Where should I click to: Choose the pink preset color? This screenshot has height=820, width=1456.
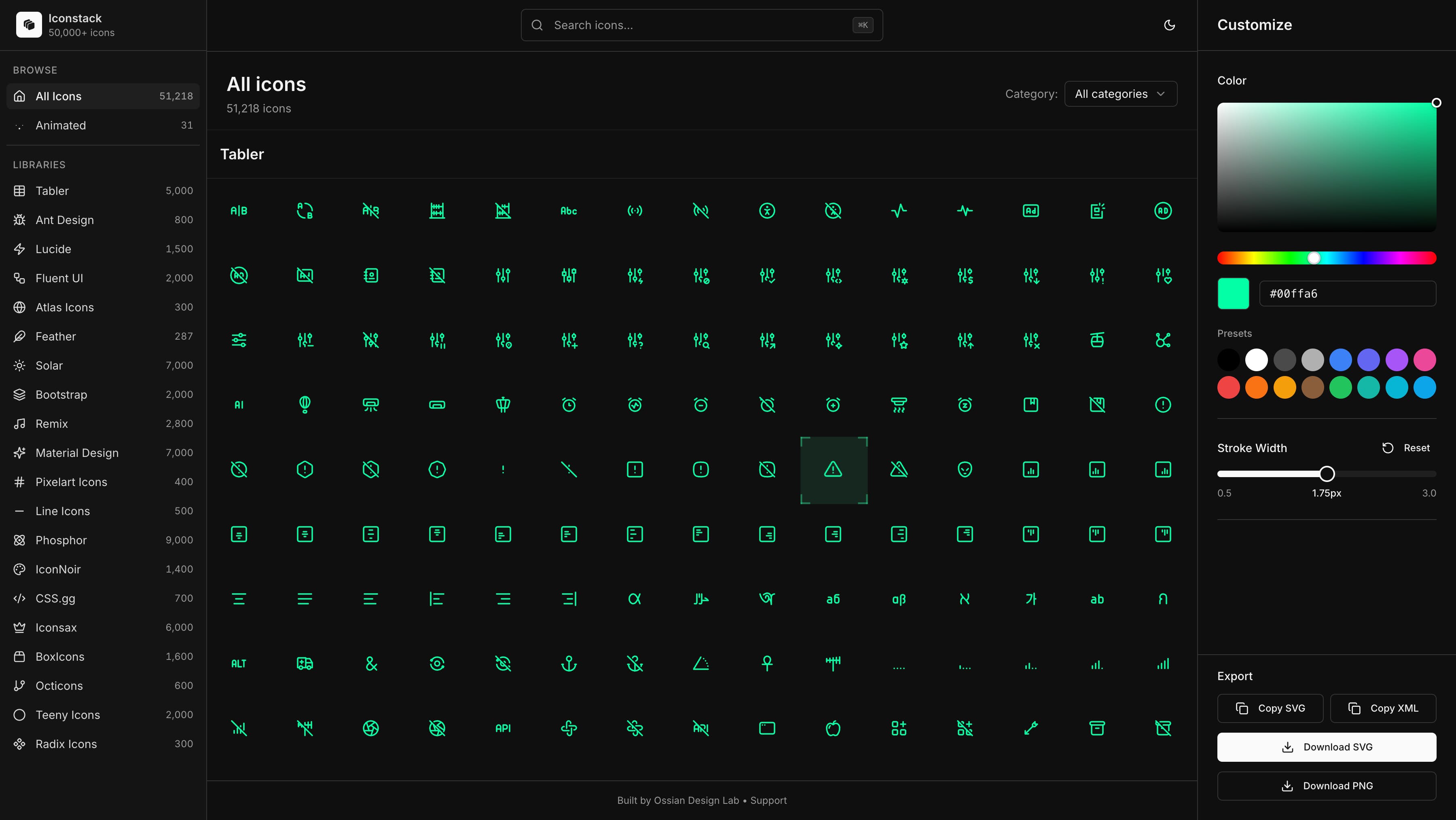[1424, 359]
